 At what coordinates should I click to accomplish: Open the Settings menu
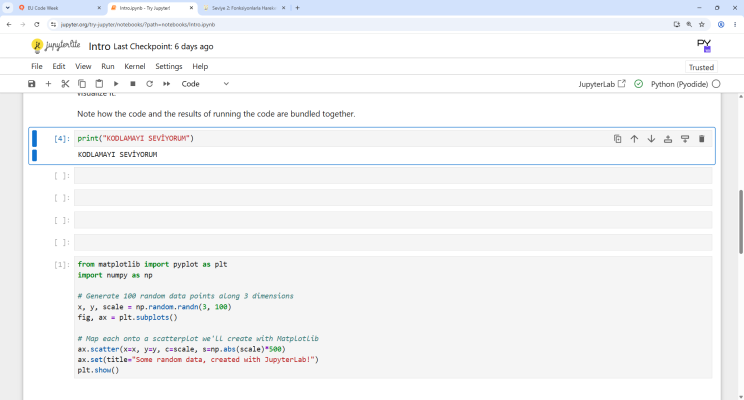point(169,66)
